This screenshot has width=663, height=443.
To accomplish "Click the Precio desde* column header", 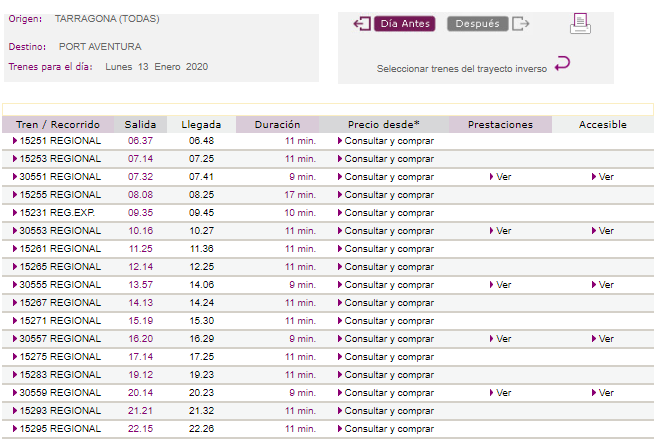I will pos(383,125).
